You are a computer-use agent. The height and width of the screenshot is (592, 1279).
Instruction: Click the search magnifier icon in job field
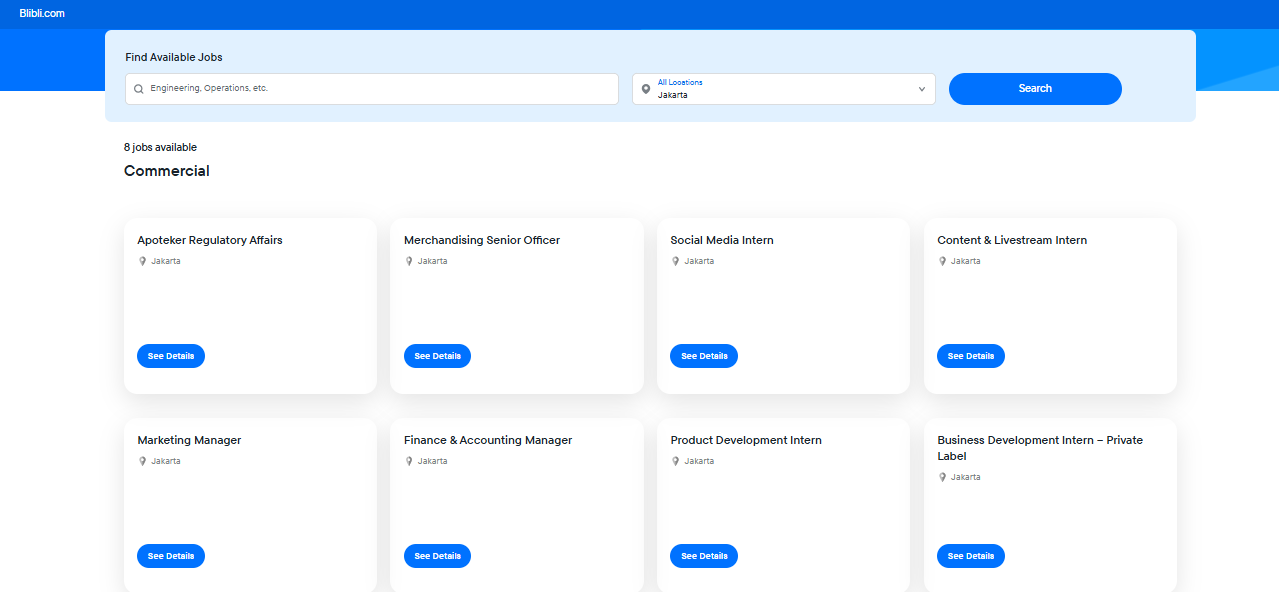(x=139, y=89)
